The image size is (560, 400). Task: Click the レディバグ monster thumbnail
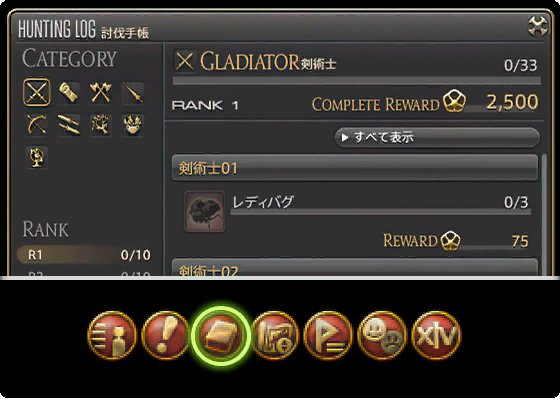[x=204, y=211]
